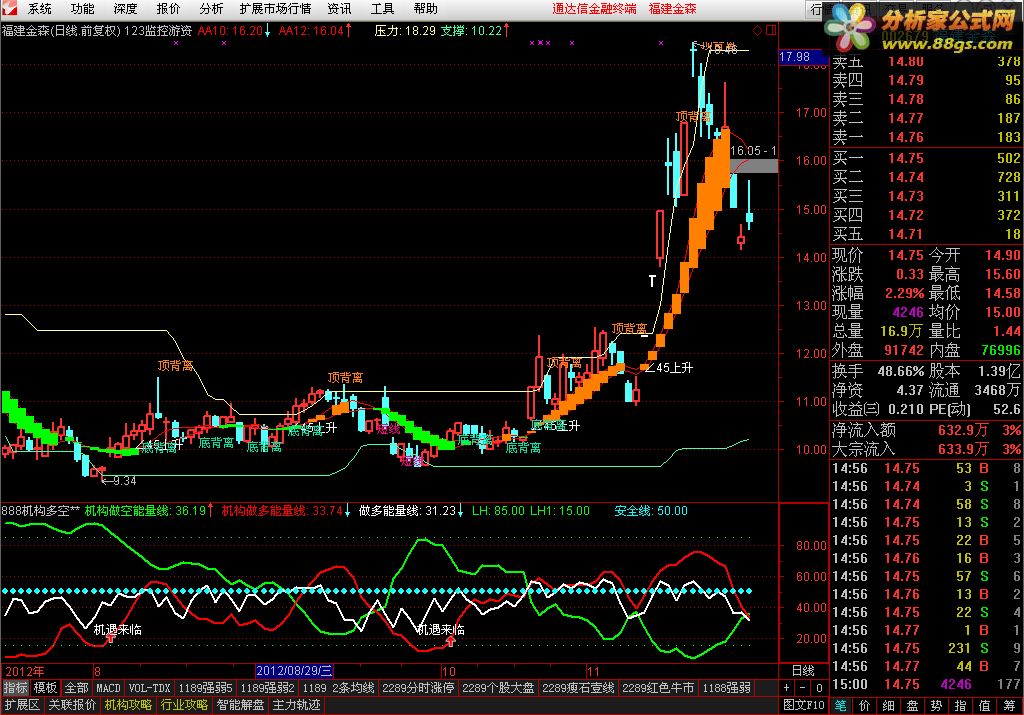Image resolution: width=1024 pixels, height=715 pixels.
Task: Open the 智能解盘 button
Action: pos(240,705)
